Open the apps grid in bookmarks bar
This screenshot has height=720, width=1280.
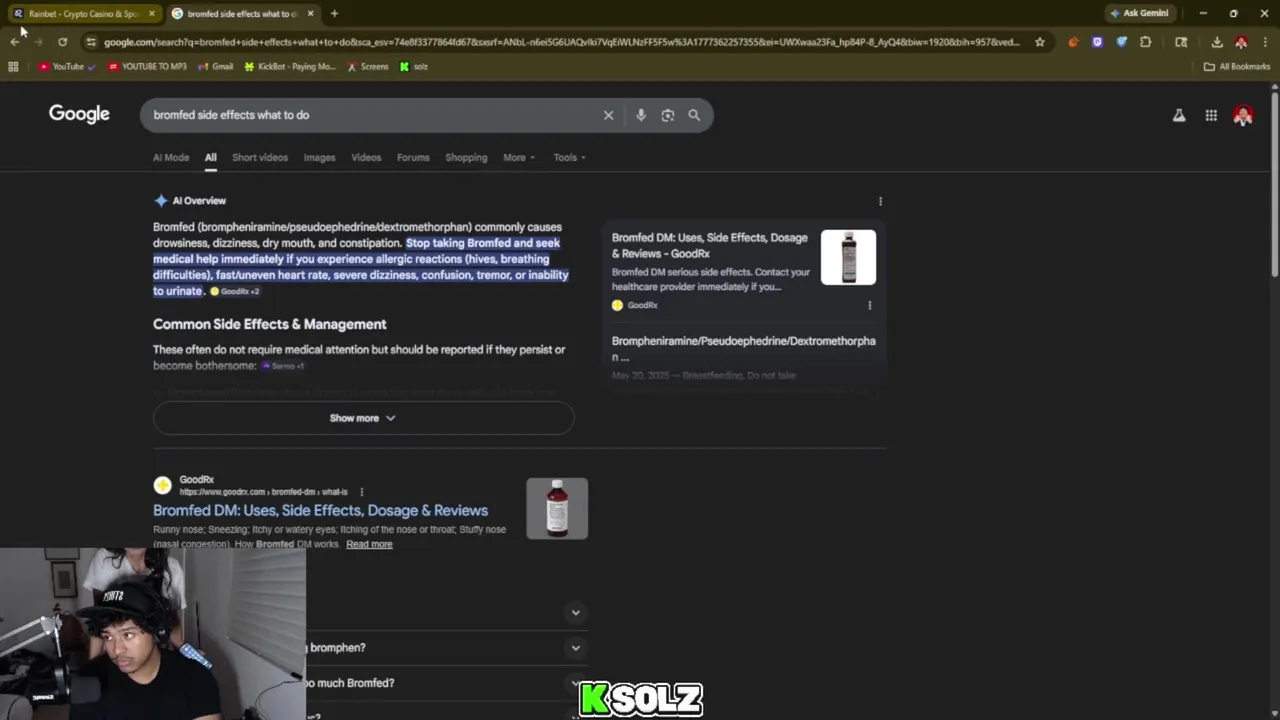tap(13, 67)
